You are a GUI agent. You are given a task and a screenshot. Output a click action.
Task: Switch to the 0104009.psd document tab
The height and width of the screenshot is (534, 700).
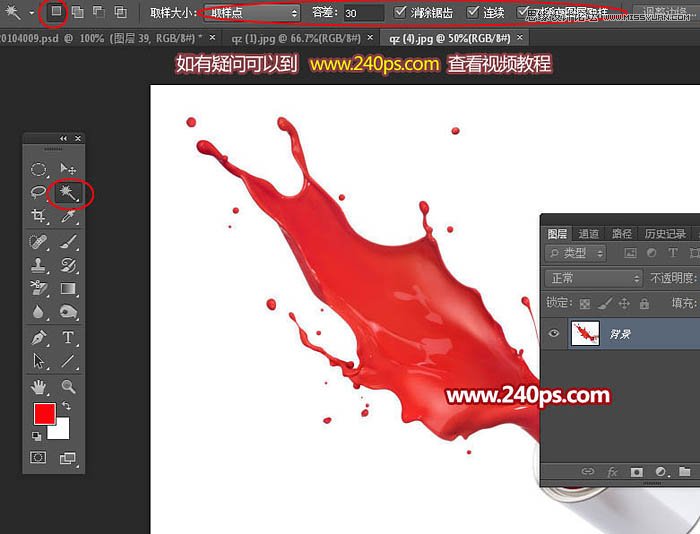tap(101, 38)
